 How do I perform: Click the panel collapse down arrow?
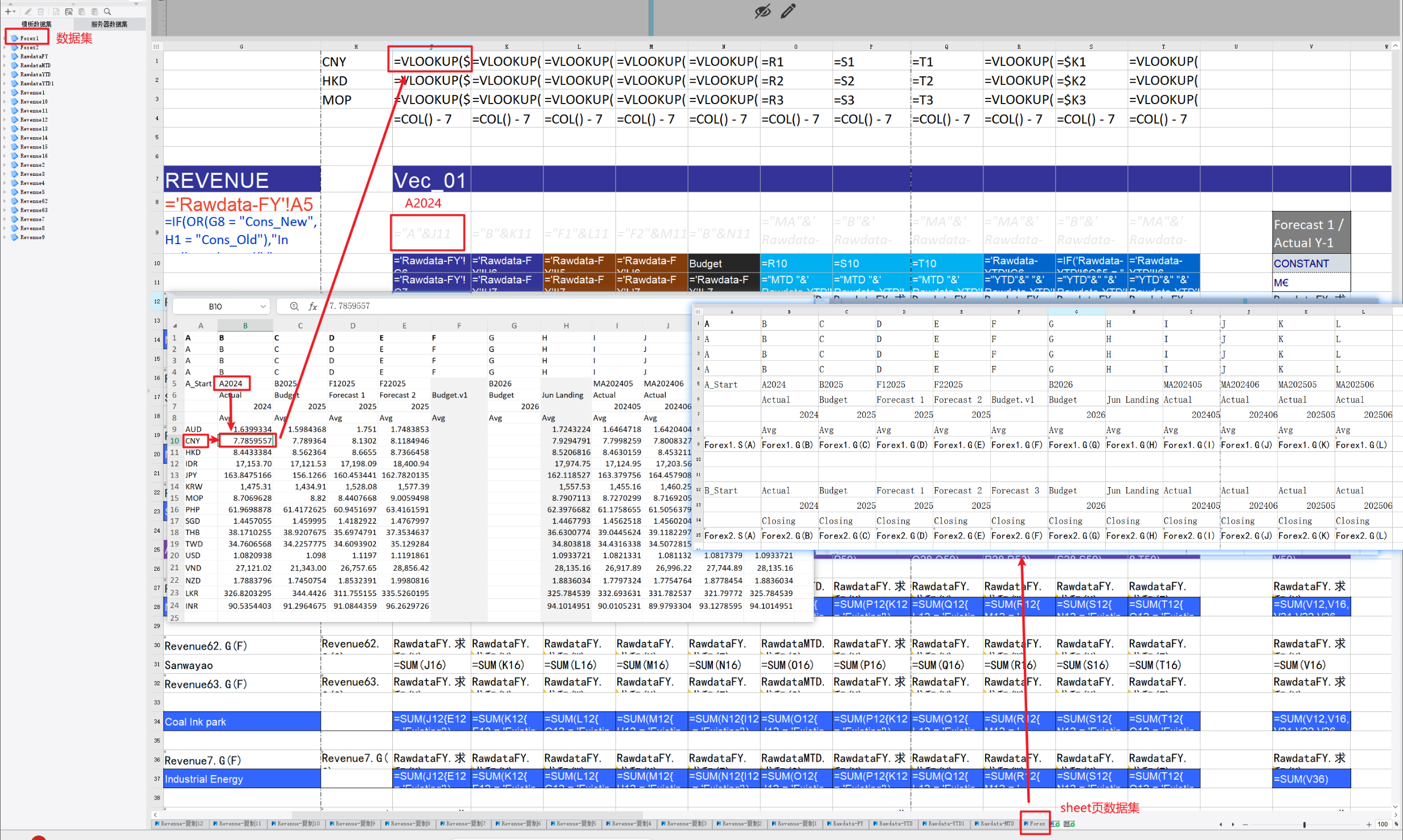tap(136, 3)
